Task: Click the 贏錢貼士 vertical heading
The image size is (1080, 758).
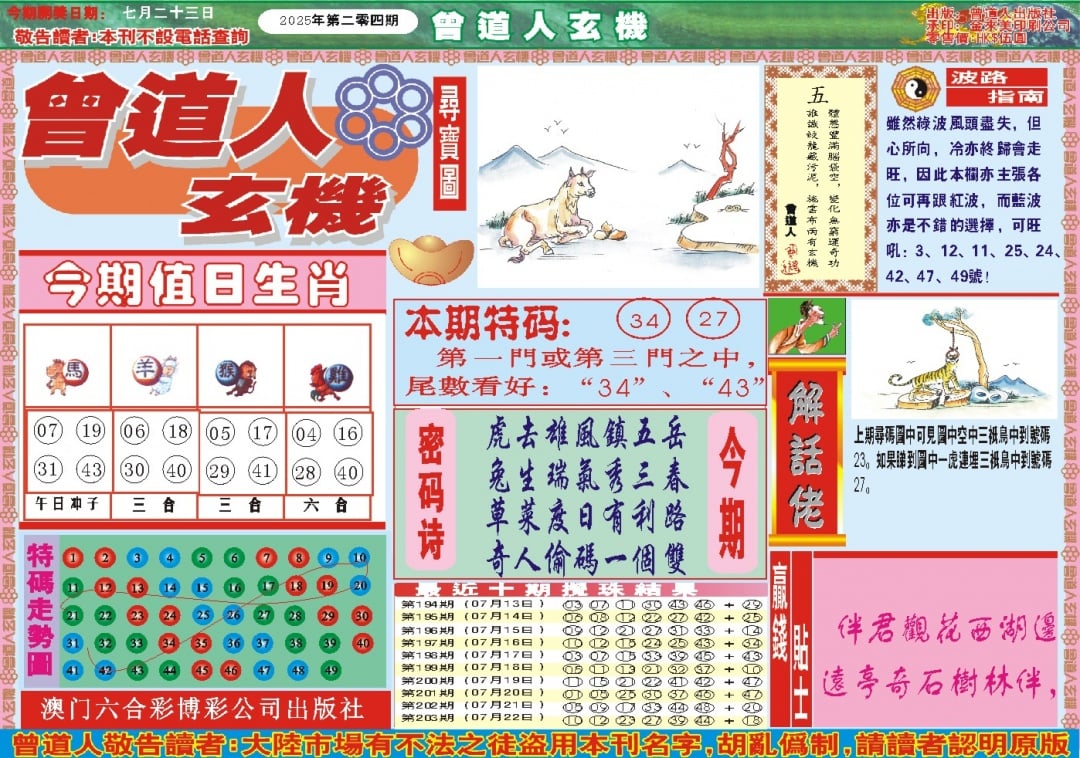Action: point(791,638)
